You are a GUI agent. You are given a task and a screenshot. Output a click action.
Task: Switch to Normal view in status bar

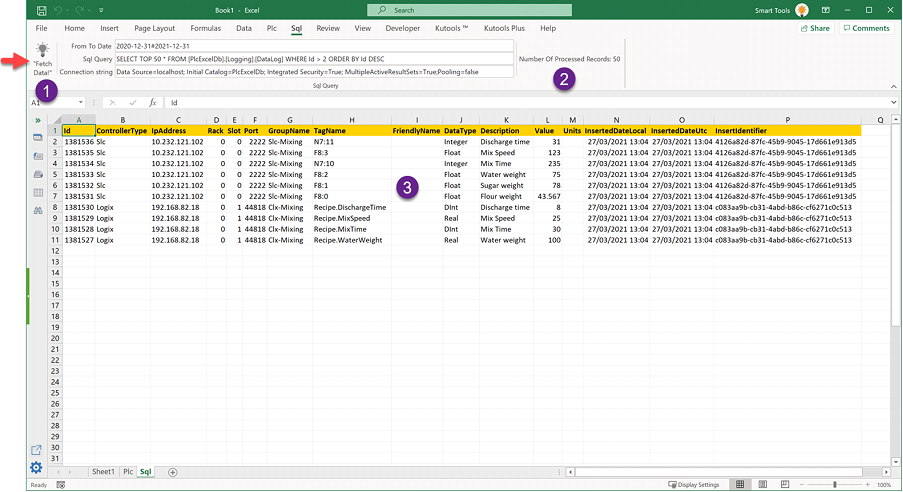(740, 485)
